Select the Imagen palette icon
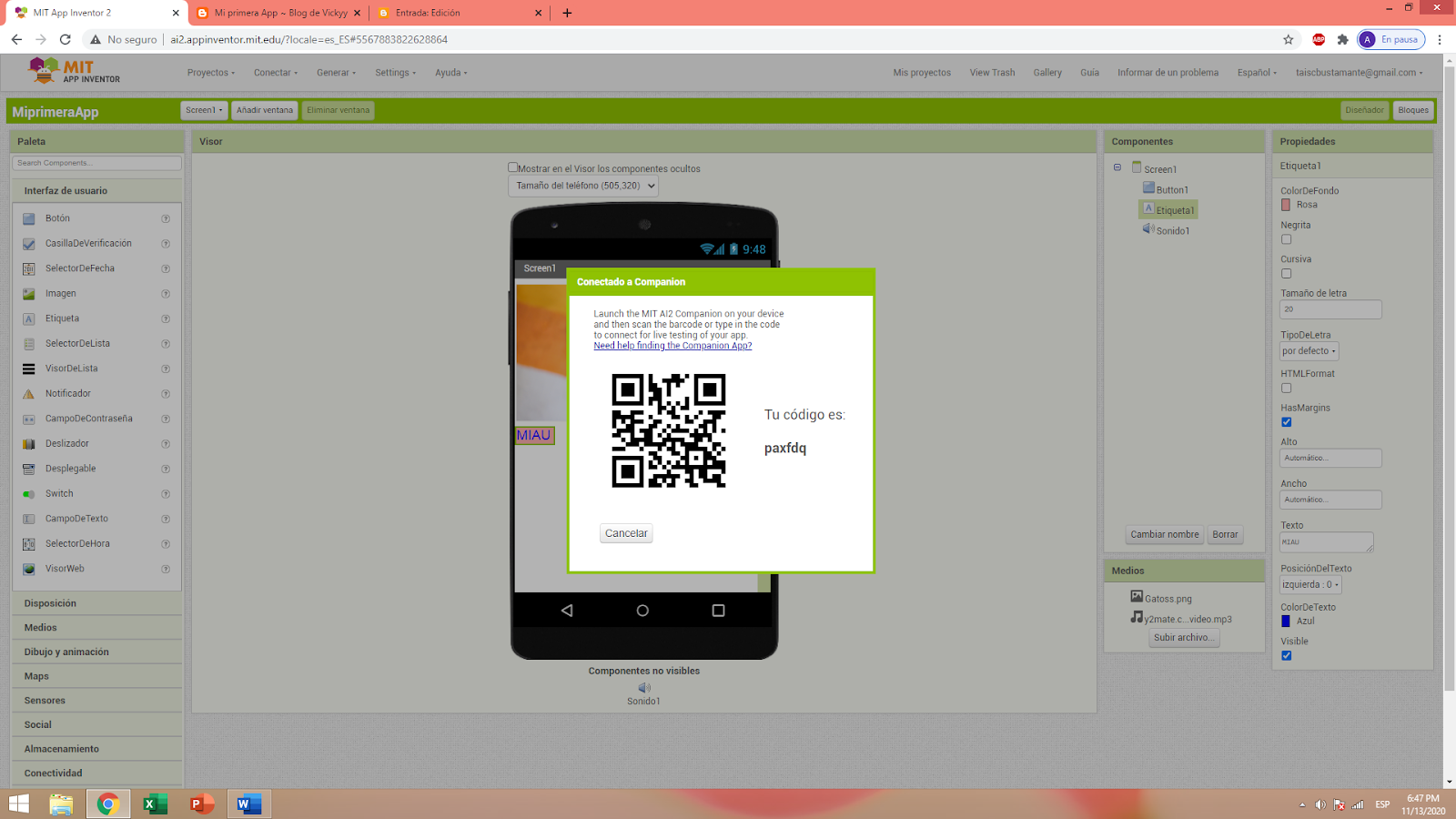Image resolution: width=1456 pixels, height=819 pixels. coord(29,294)
